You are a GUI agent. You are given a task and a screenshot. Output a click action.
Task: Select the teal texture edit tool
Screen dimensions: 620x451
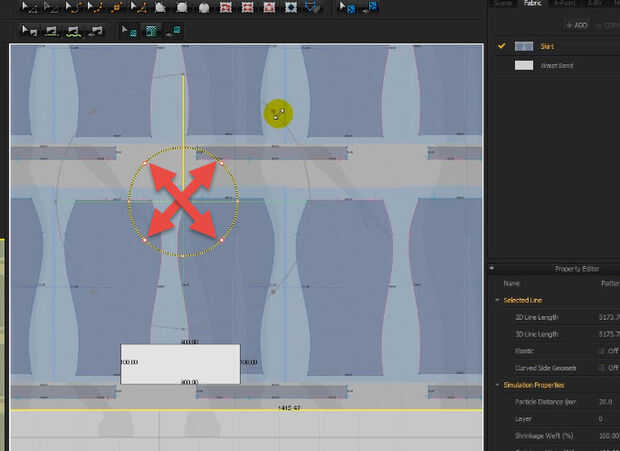tap(150, 31)
